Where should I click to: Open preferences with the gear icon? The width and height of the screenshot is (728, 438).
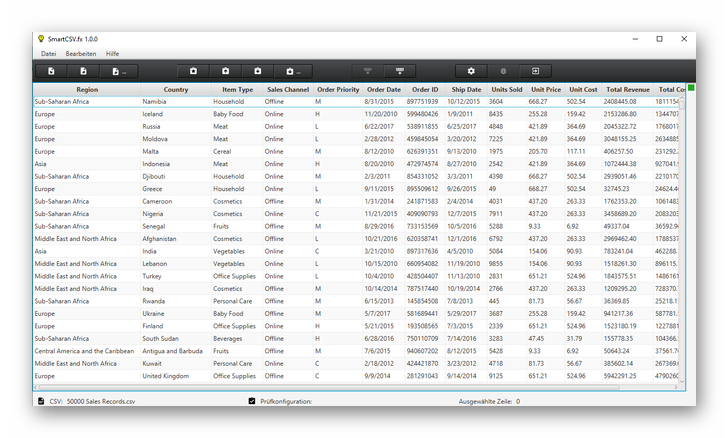pos(470,71)
